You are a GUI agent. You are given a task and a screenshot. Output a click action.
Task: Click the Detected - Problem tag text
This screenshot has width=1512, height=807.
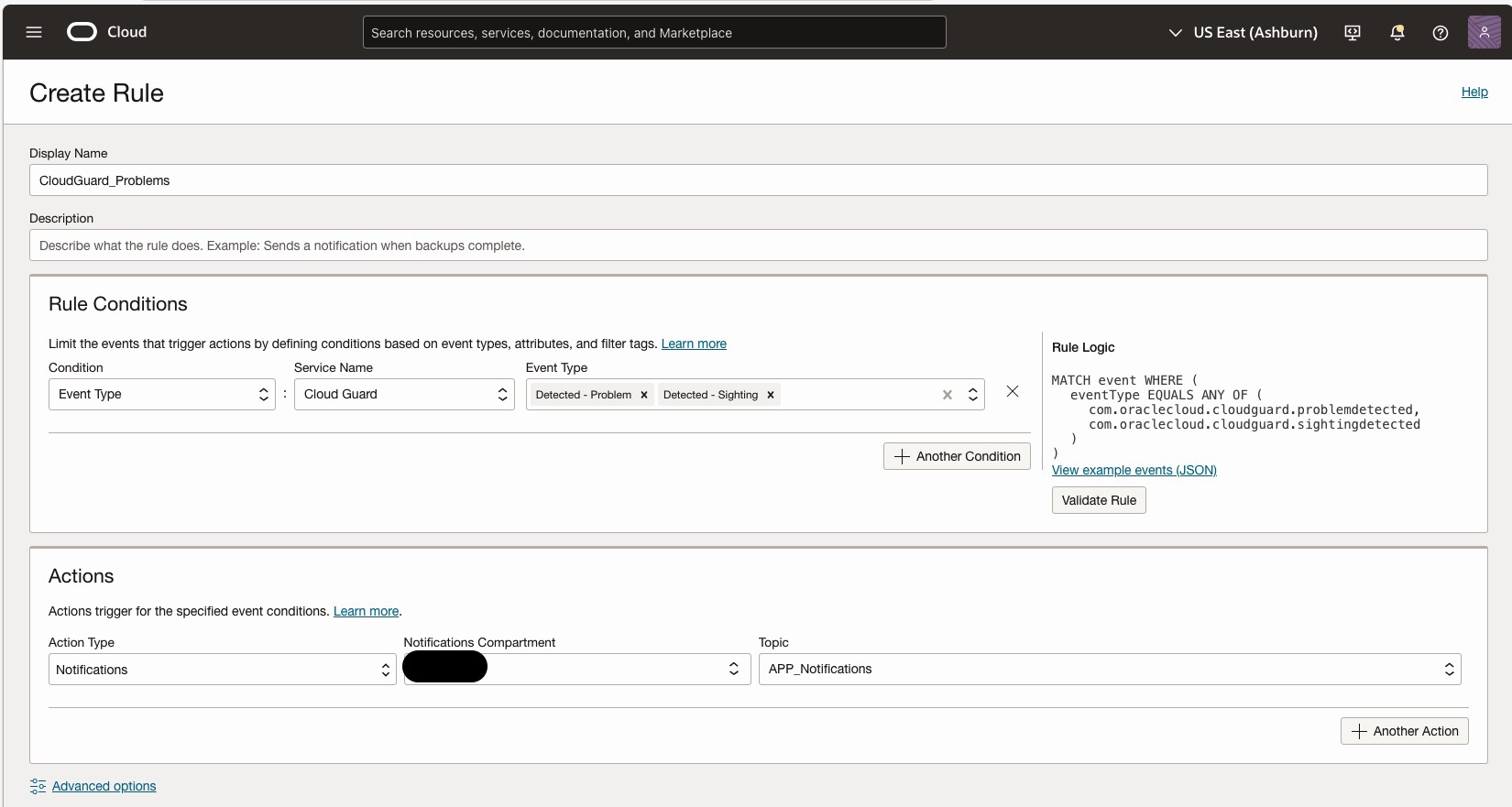point(584,395)
